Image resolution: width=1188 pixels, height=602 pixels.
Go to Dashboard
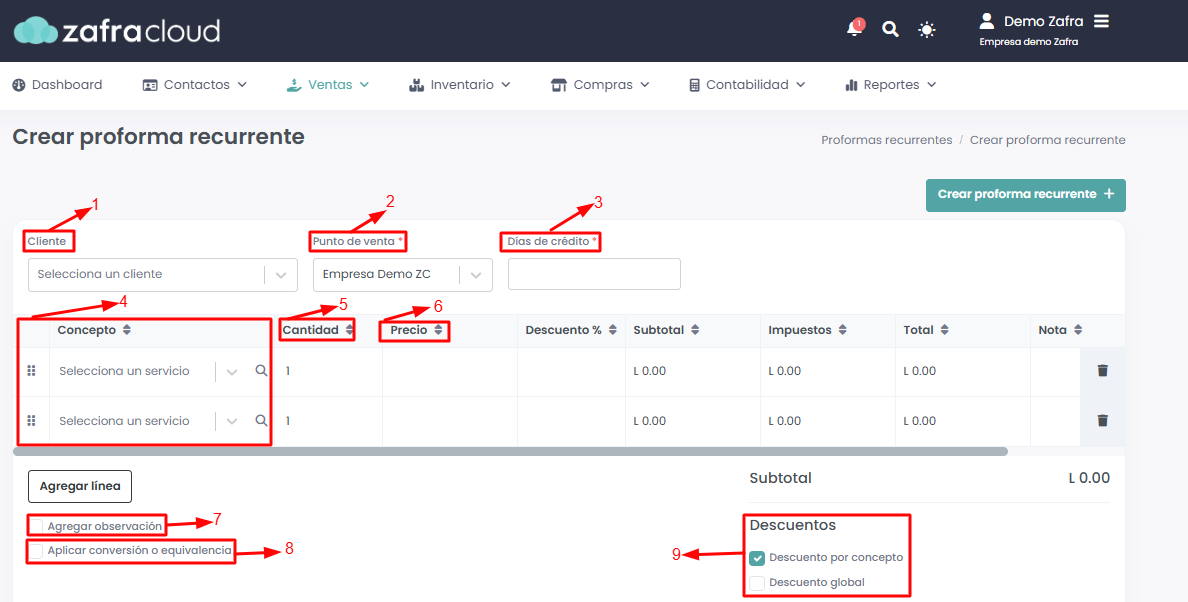click(58, 85)
